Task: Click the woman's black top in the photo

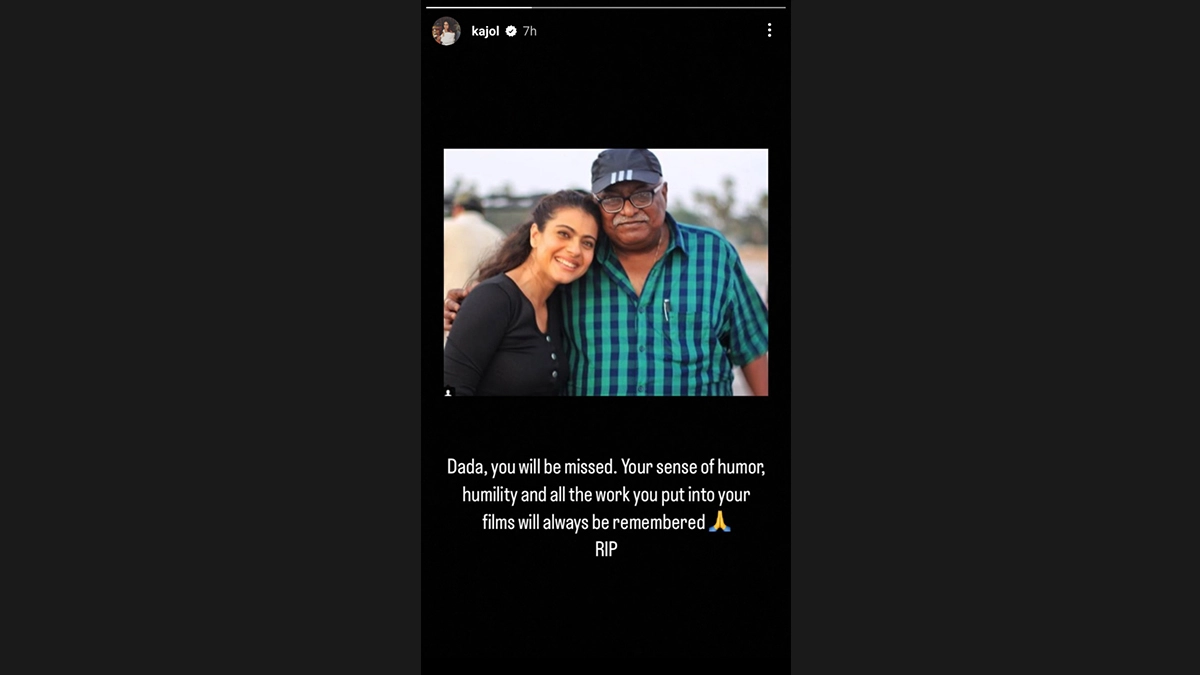Action: (505, 340)
